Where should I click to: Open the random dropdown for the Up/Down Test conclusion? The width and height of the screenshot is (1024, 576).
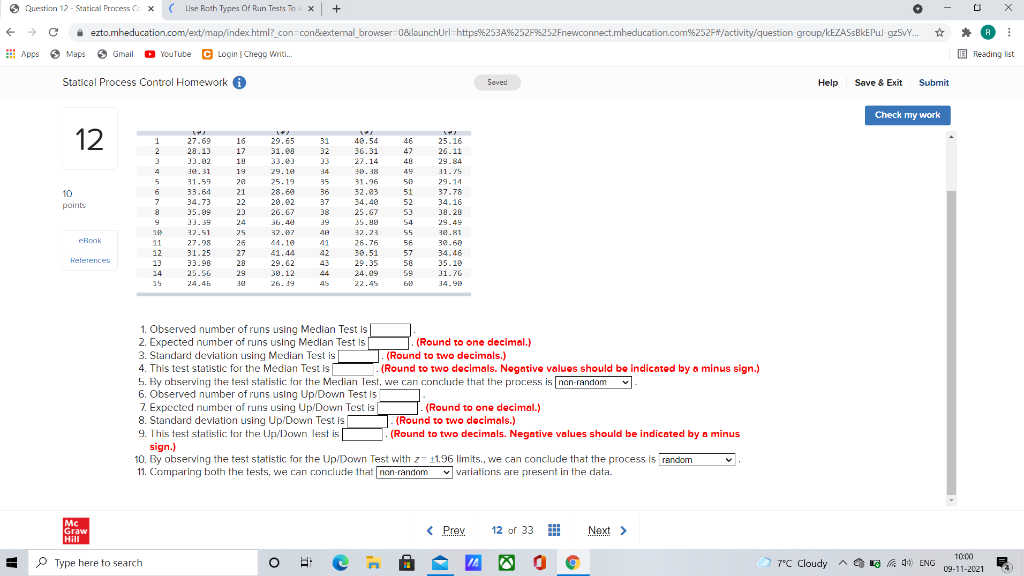coord(697,459)
